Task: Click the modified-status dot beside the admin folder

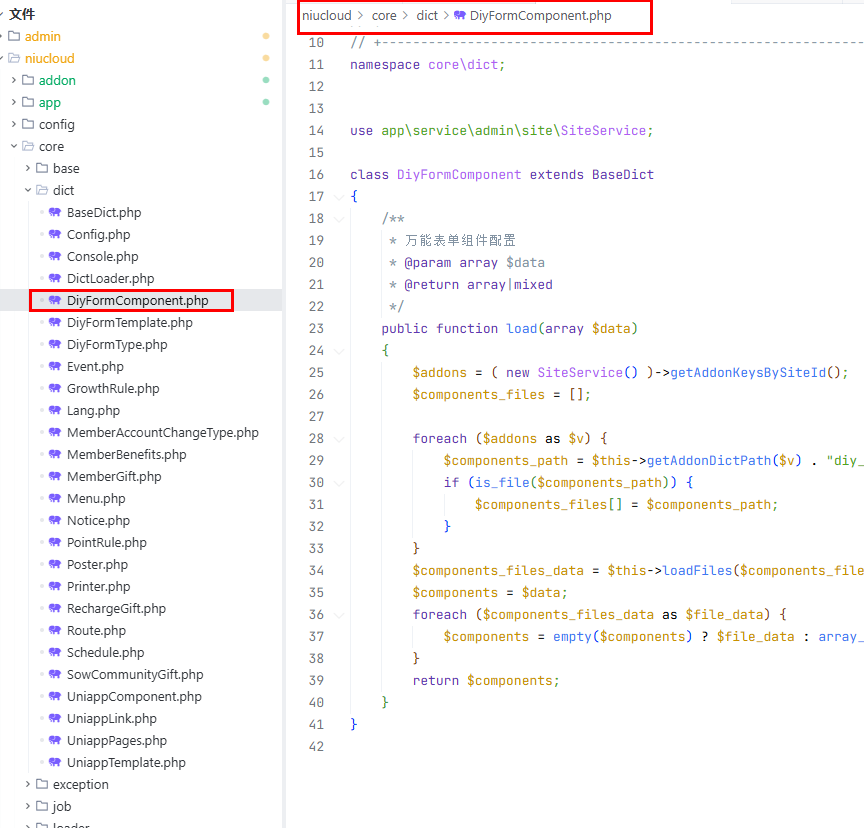Action: point(266,36)
